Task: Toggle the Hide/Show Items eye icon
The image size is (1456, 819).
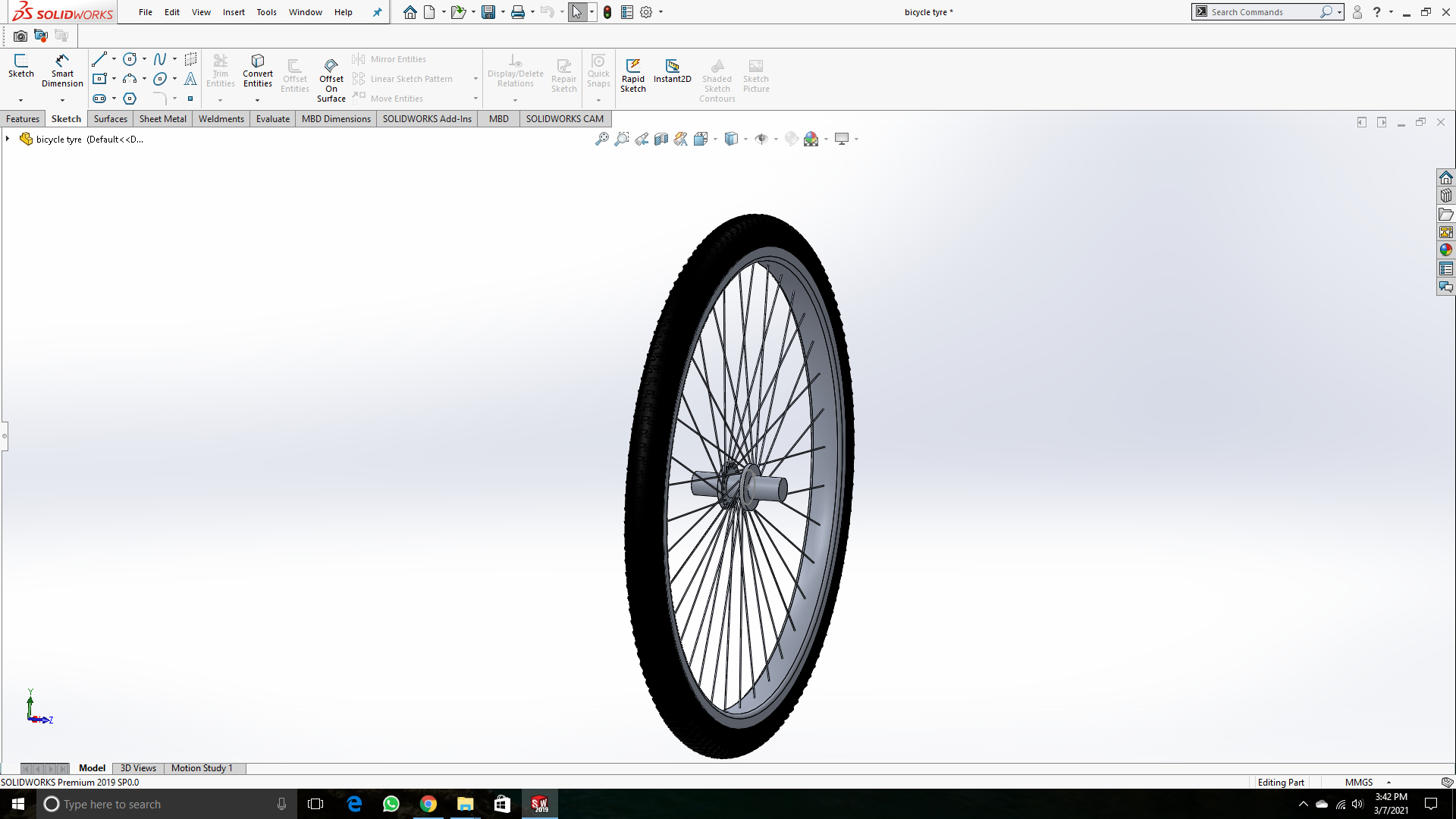Action: click(761, 139)
